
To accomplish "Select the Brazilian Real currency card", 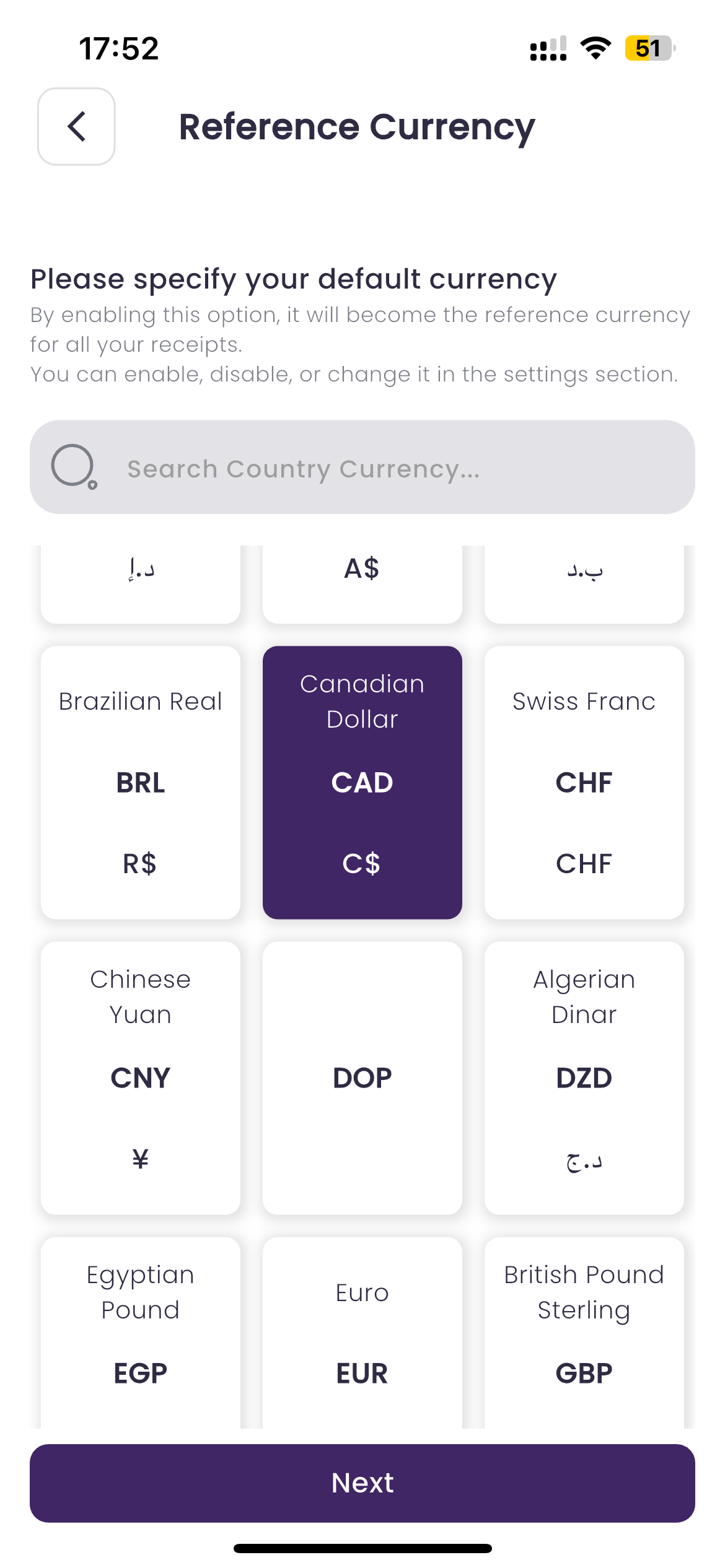I will (x=141, y=782).
